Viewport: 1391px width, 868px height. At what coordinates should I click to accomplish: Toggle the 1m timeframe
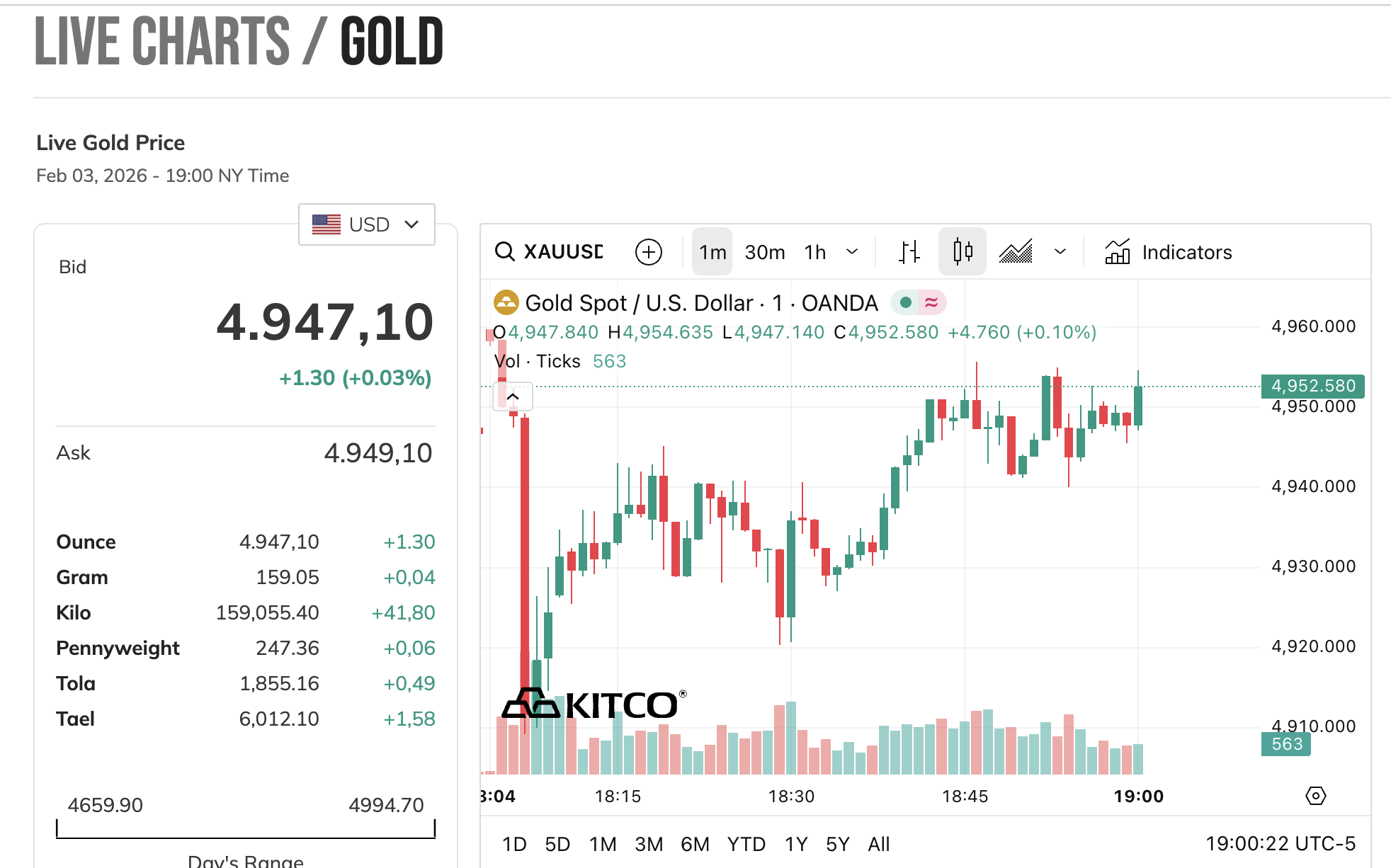[712, 252]
